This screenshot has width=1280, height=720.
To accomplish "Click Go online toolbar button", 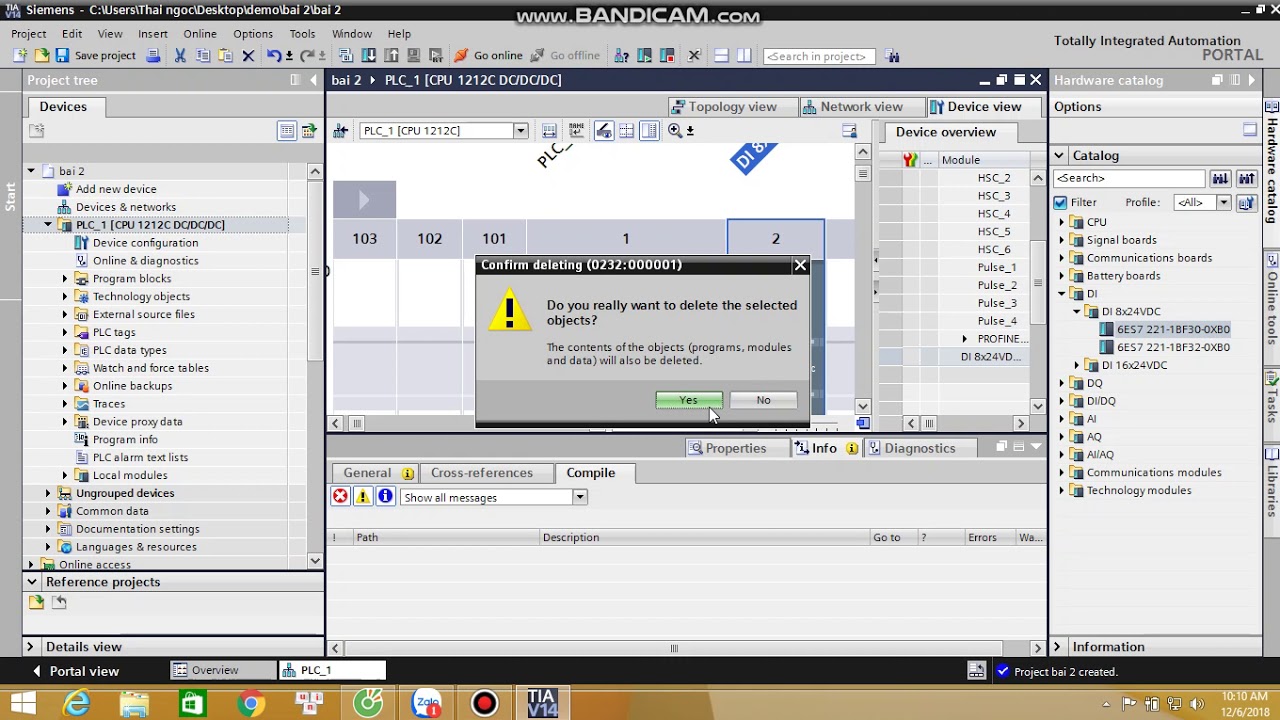I will click(x=488, y=56).
